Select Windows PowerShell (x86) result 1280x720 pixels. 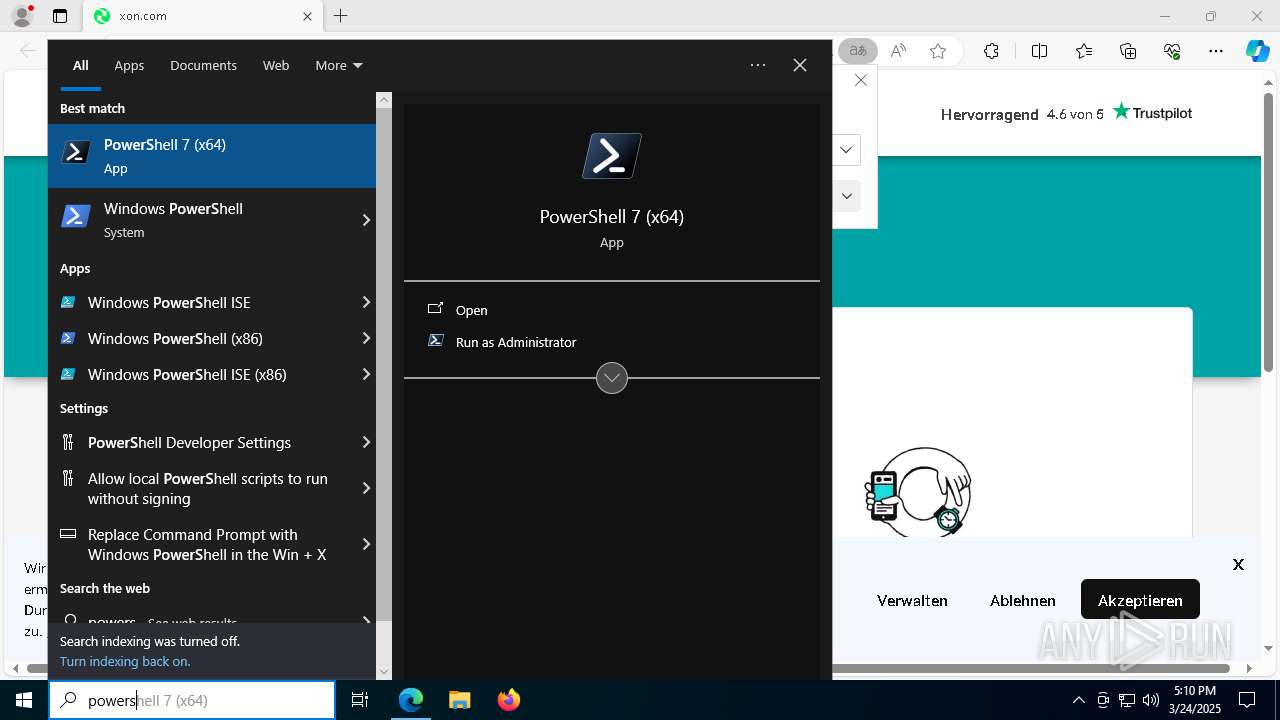pos(200,338)
